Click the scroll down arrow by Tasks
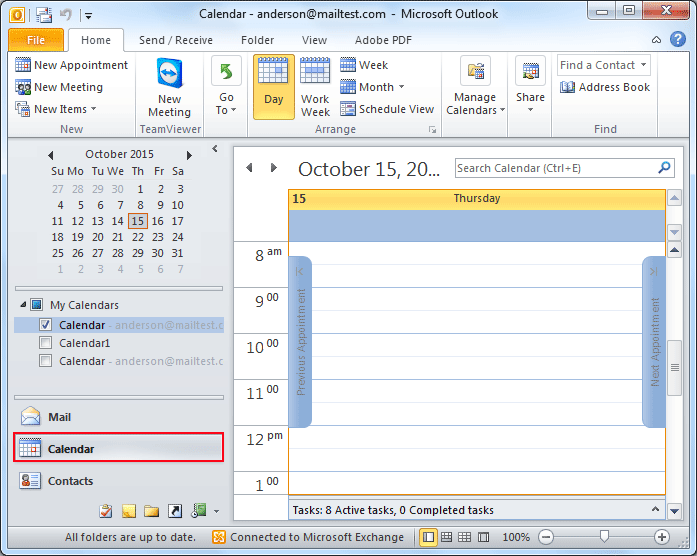697x556 pixels. point(675,511)
